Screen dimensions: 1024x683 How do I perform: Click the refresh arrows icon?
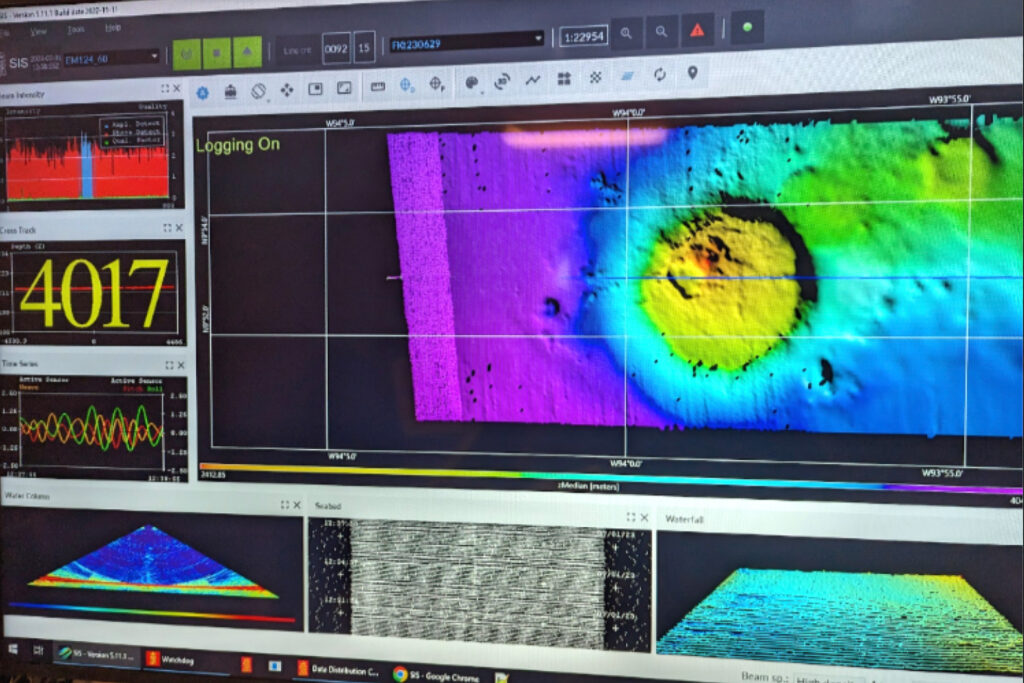[660, 74]
